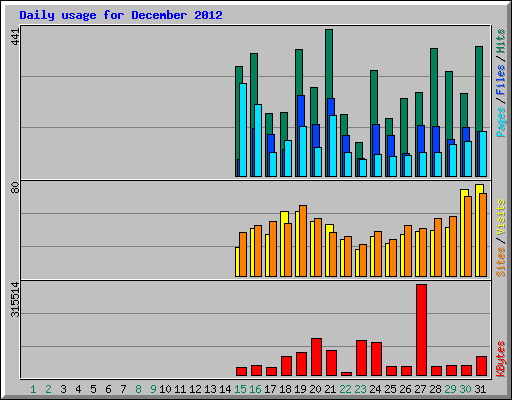Screen dimensions: 512x400
Task: Click the red KBytes bar for day 23
Action: pyautogui.click(x=361, y=358)
